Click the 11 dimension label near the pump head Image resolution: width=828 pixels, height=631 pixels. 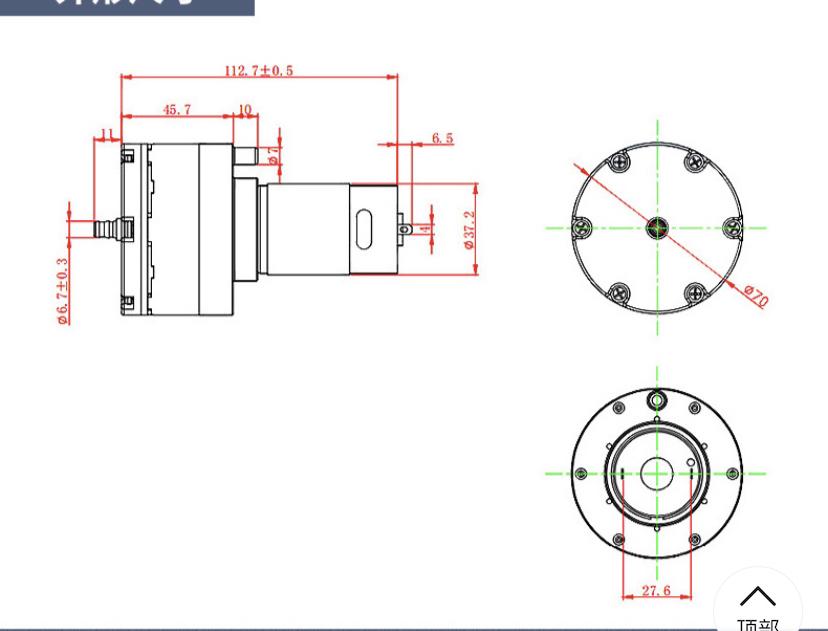pos(106,134)
